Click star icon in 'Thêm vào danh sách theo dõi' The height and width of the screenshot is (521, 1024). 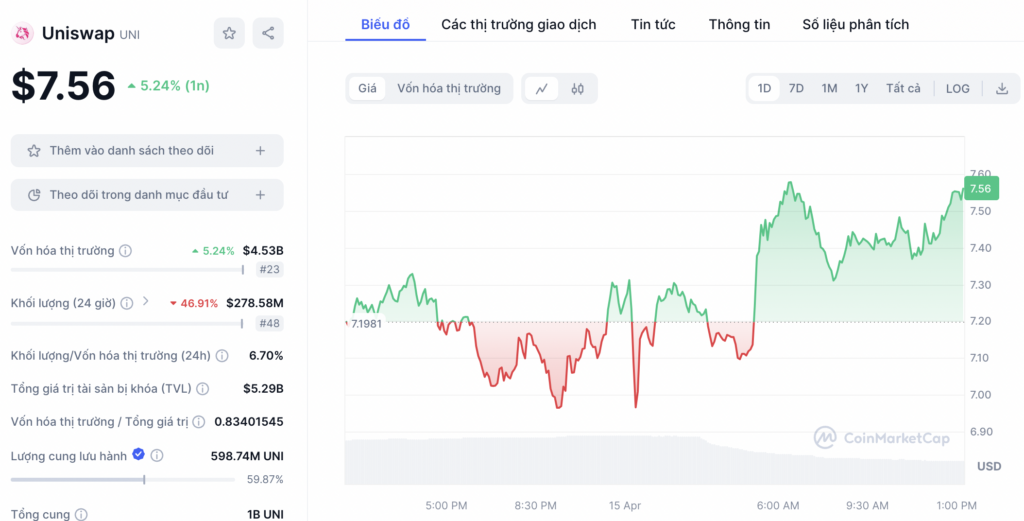click(34, 151)
